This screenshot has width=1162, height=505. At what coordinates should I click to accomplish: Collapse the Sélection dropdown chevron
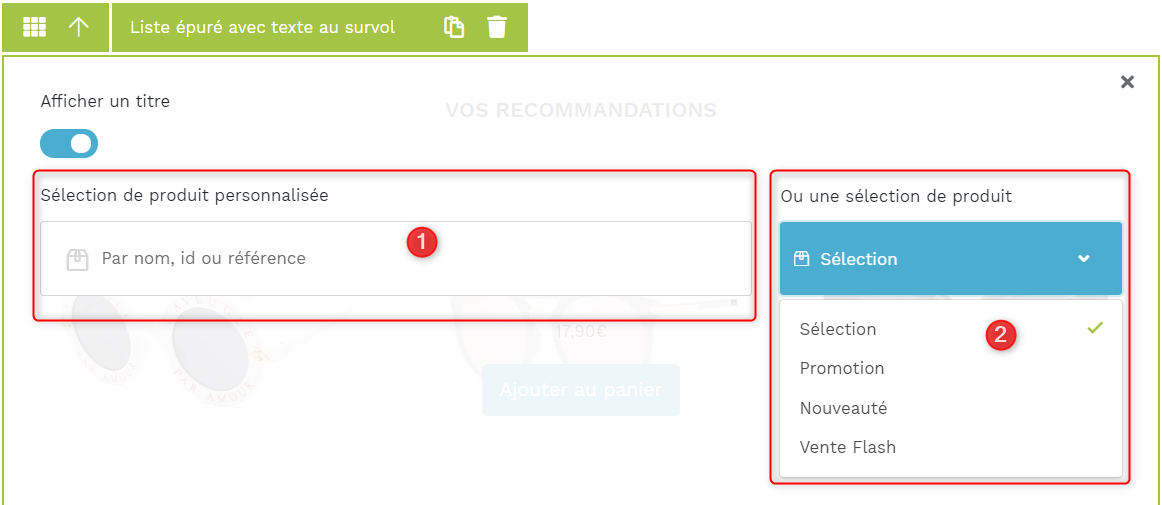pos(1083,259)
